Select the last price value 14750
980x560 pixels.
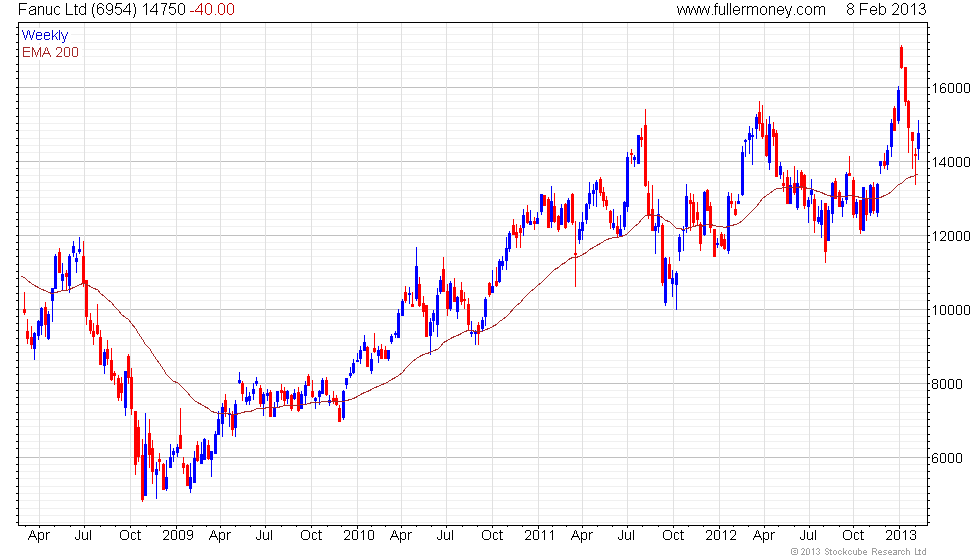[164, 9]
